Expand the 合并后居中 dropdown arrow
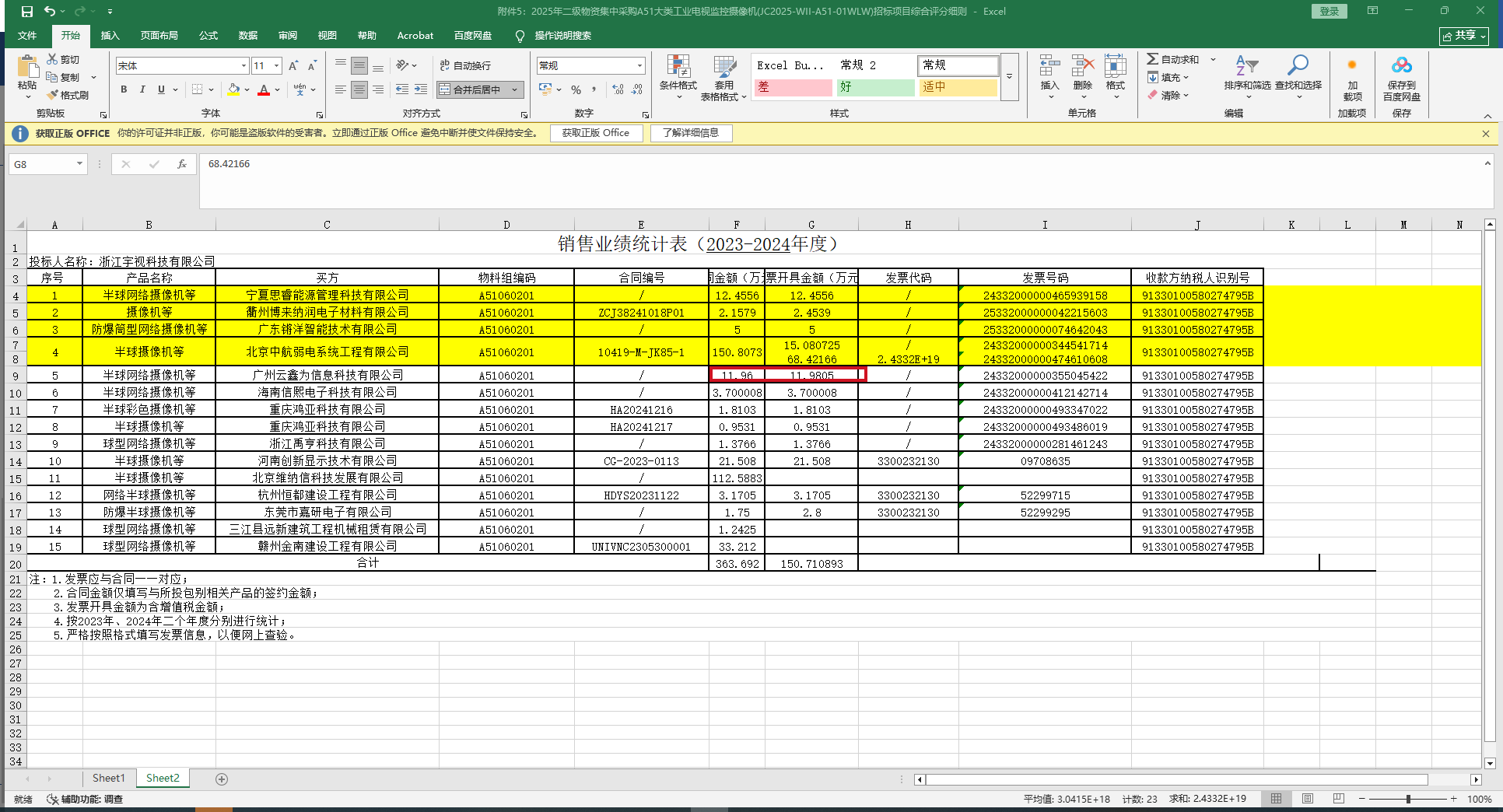 coord(514,89)
